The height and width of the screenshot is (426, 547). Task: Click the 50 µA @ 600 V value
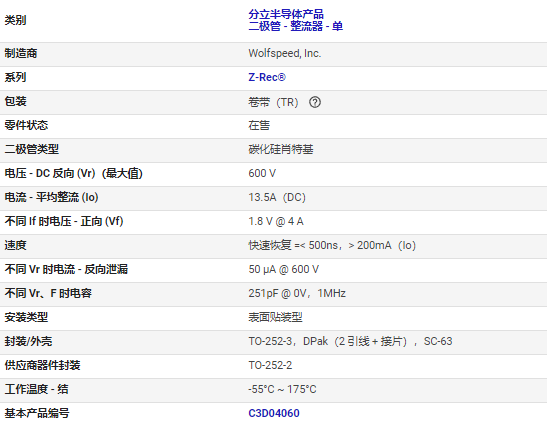(284, 269)
